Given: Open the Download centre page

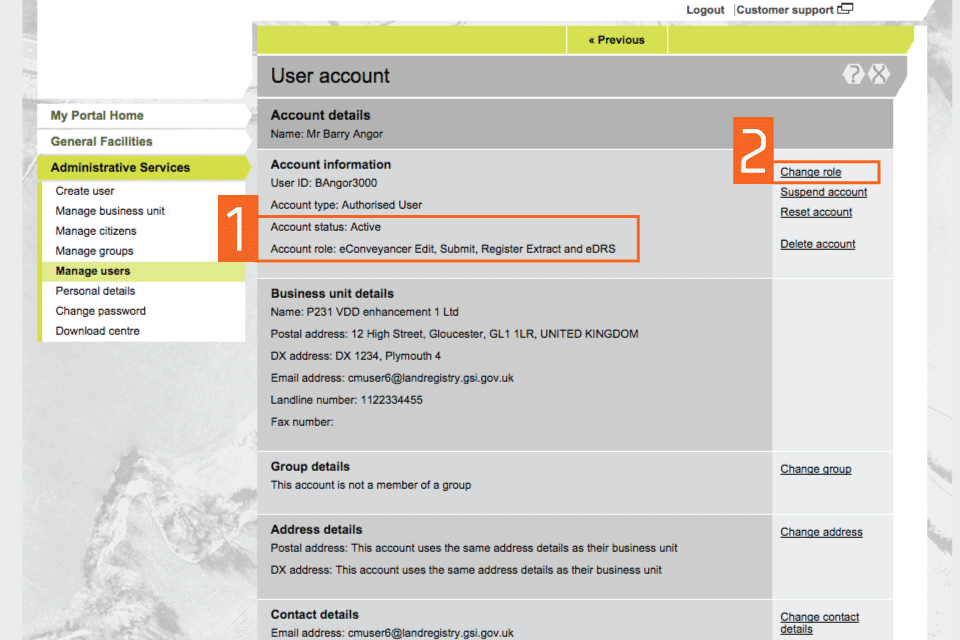Looking at the screenshot, I should (97, 331).
